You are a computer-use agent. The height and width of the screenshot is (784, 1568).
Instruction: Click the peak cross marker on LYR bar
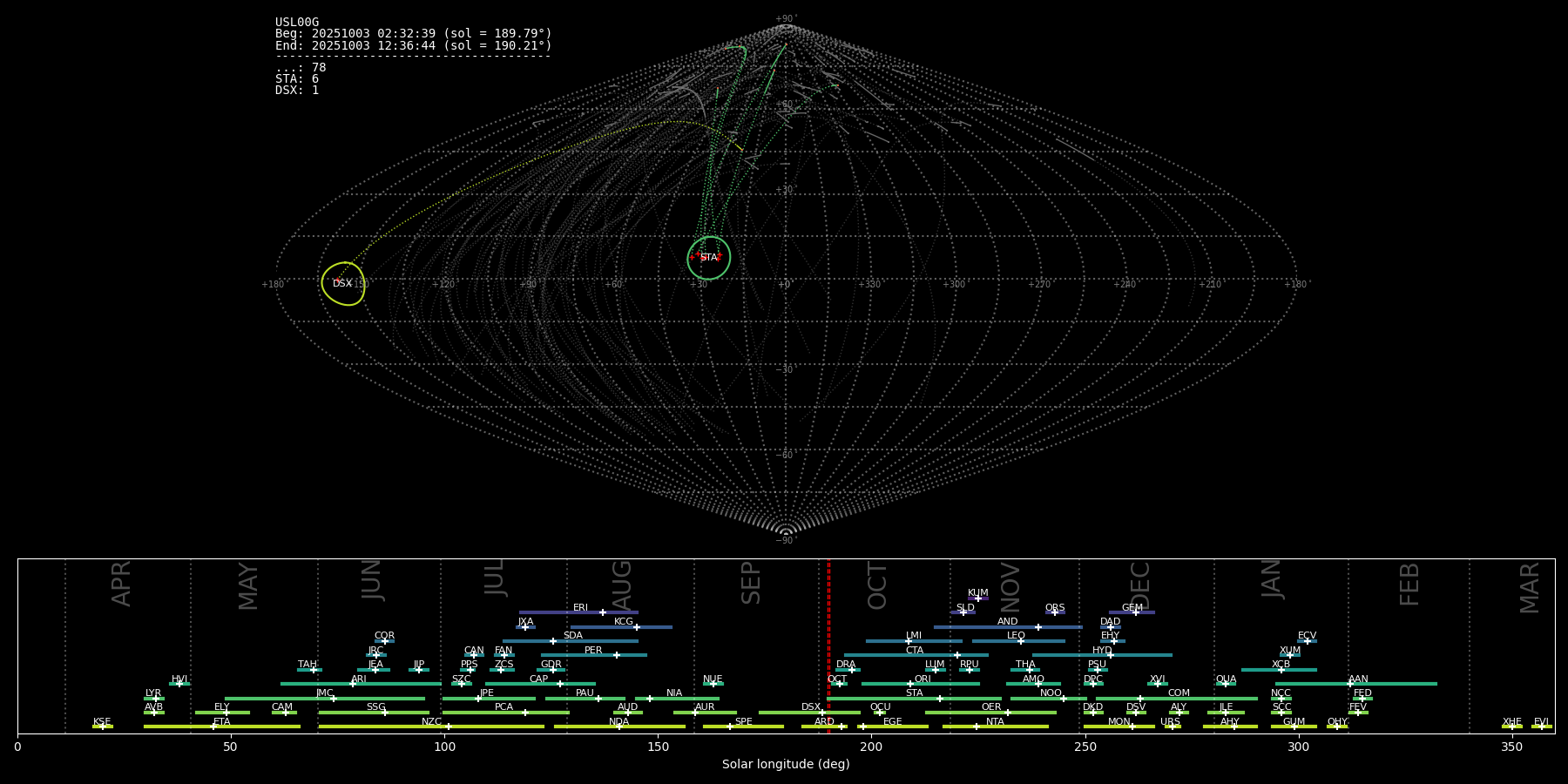click(156, 699)
